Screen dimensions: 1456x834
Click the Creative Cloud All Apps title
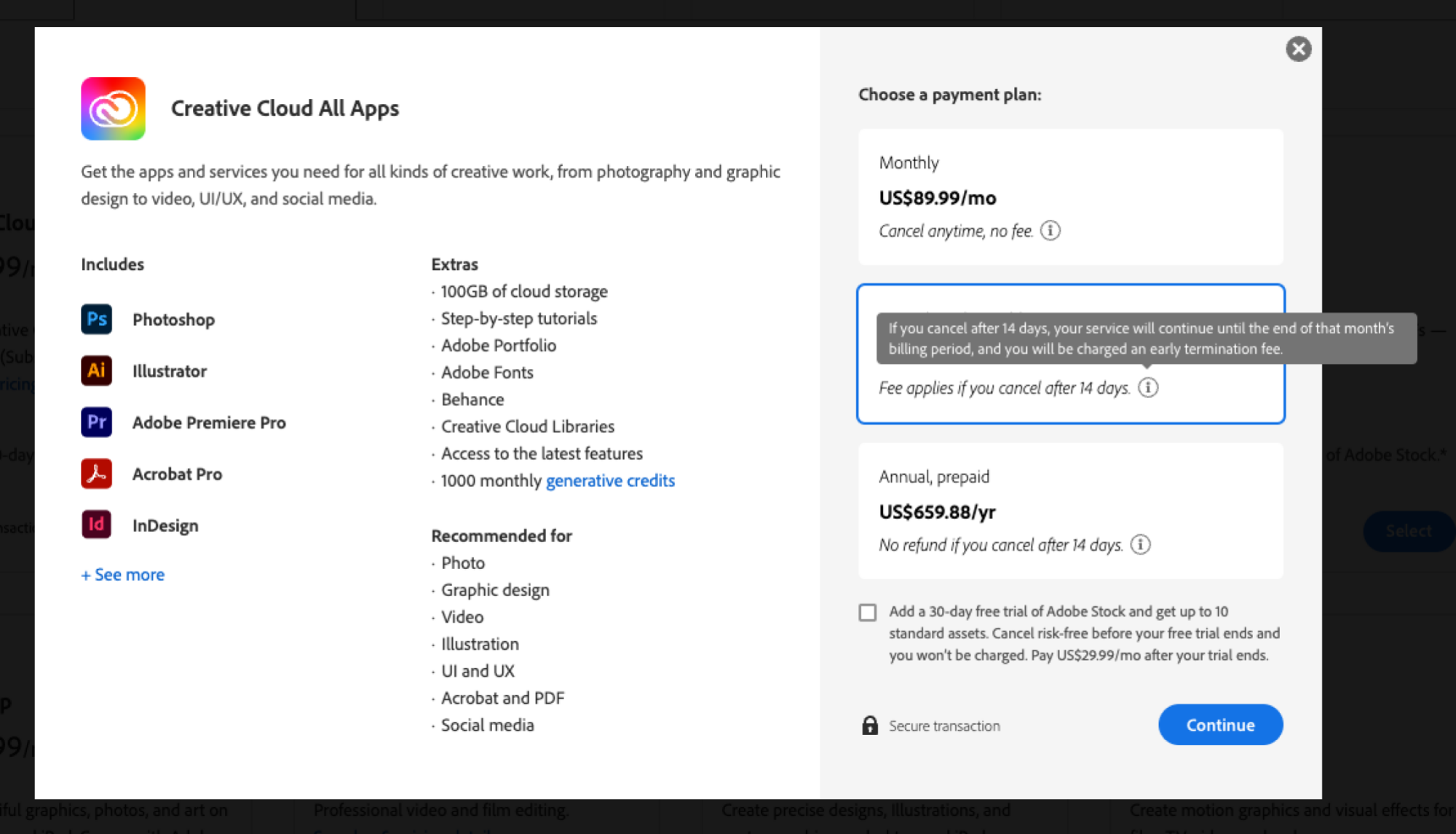[285, 108]
